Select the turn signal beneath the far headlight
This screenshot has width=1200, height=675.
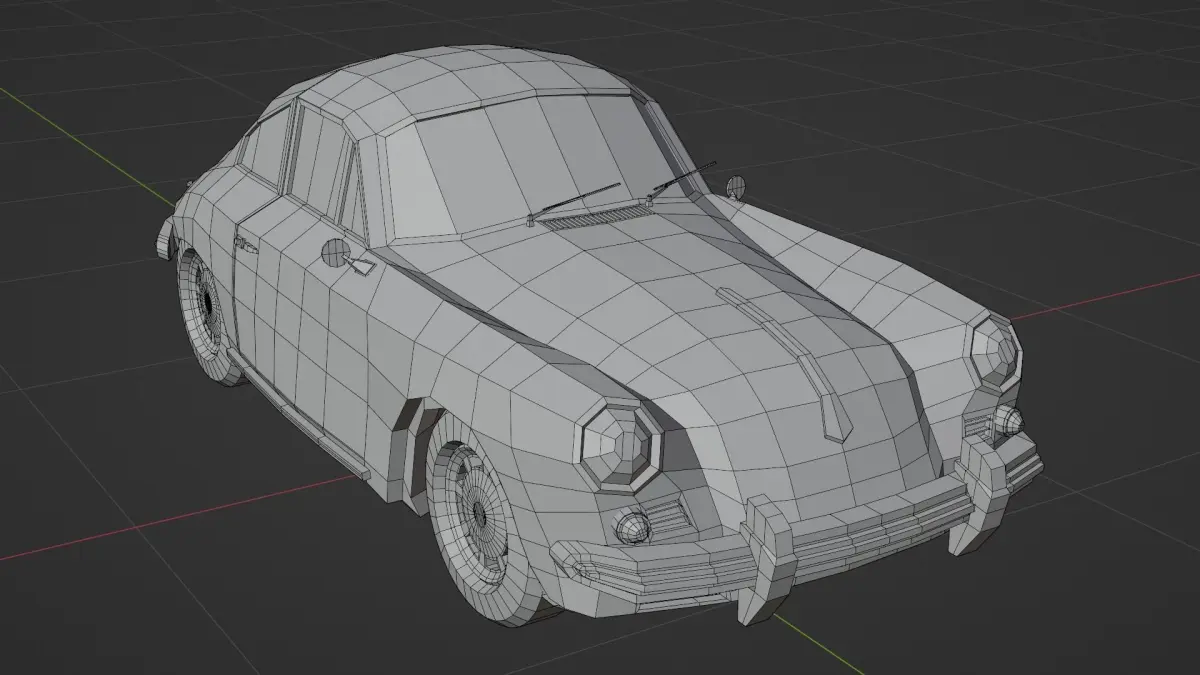click(x=1009, y=419)
